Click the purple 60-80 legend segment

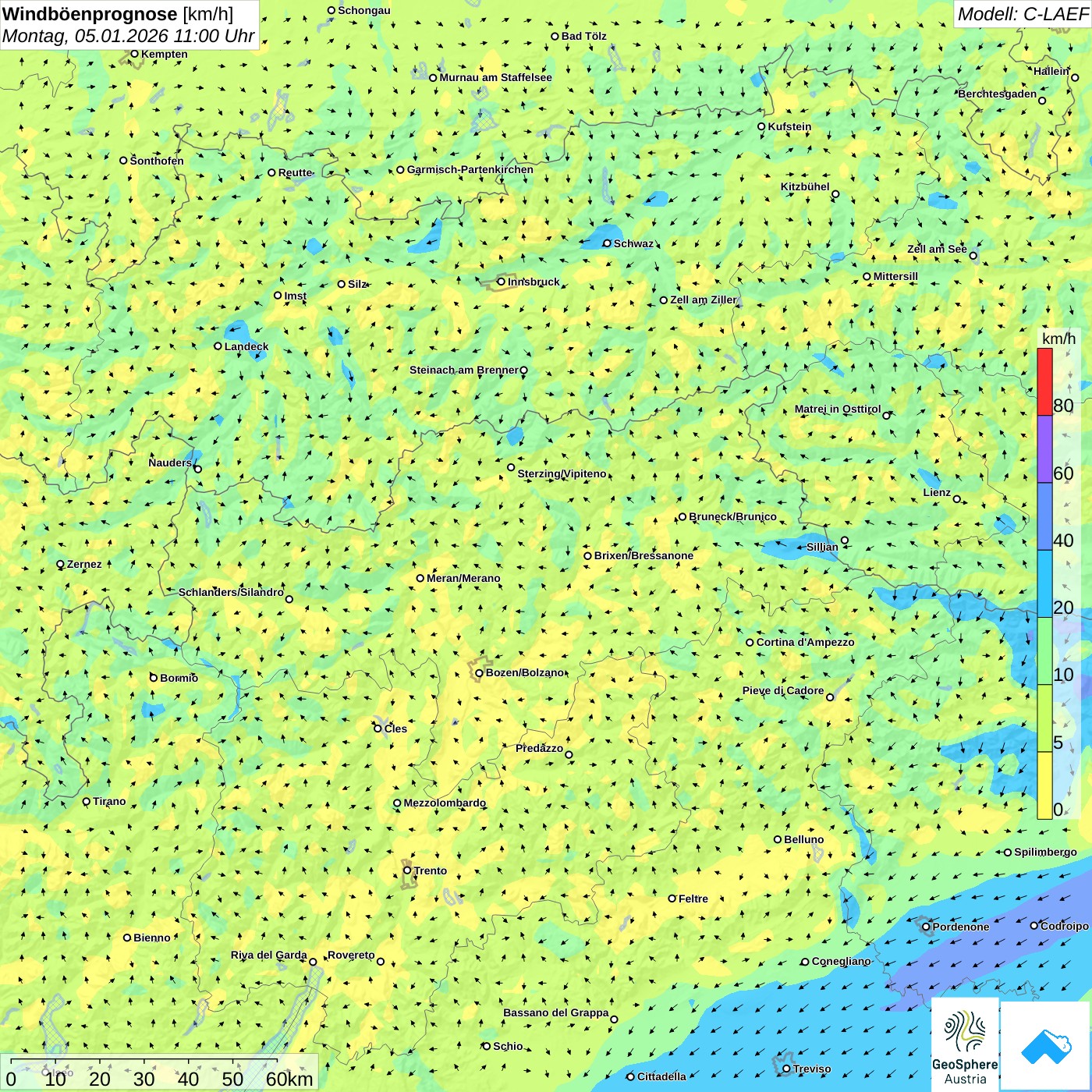pyautogui.click(x=1044, y=449)
